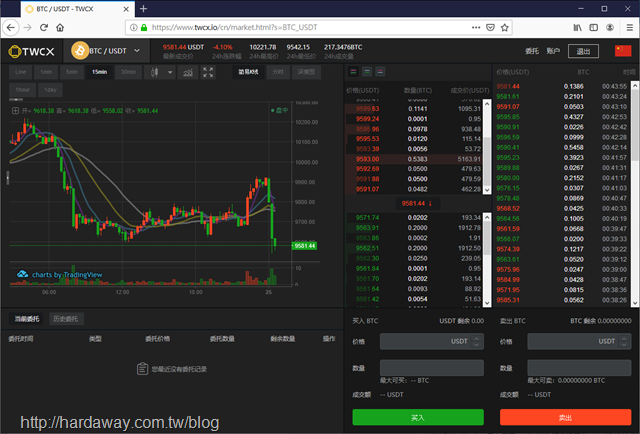640x434 pixels.
Task: Select the 1day chart interval
Action: (50, 90)
